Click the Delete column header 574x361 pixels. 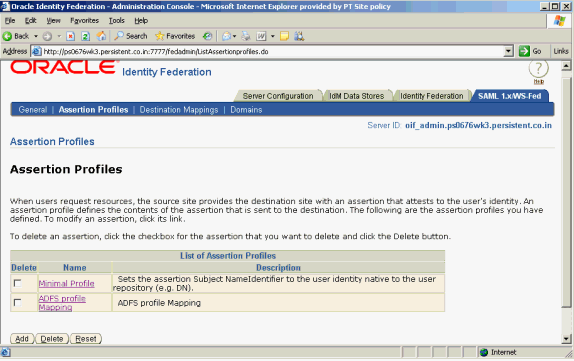click(24, 268)
